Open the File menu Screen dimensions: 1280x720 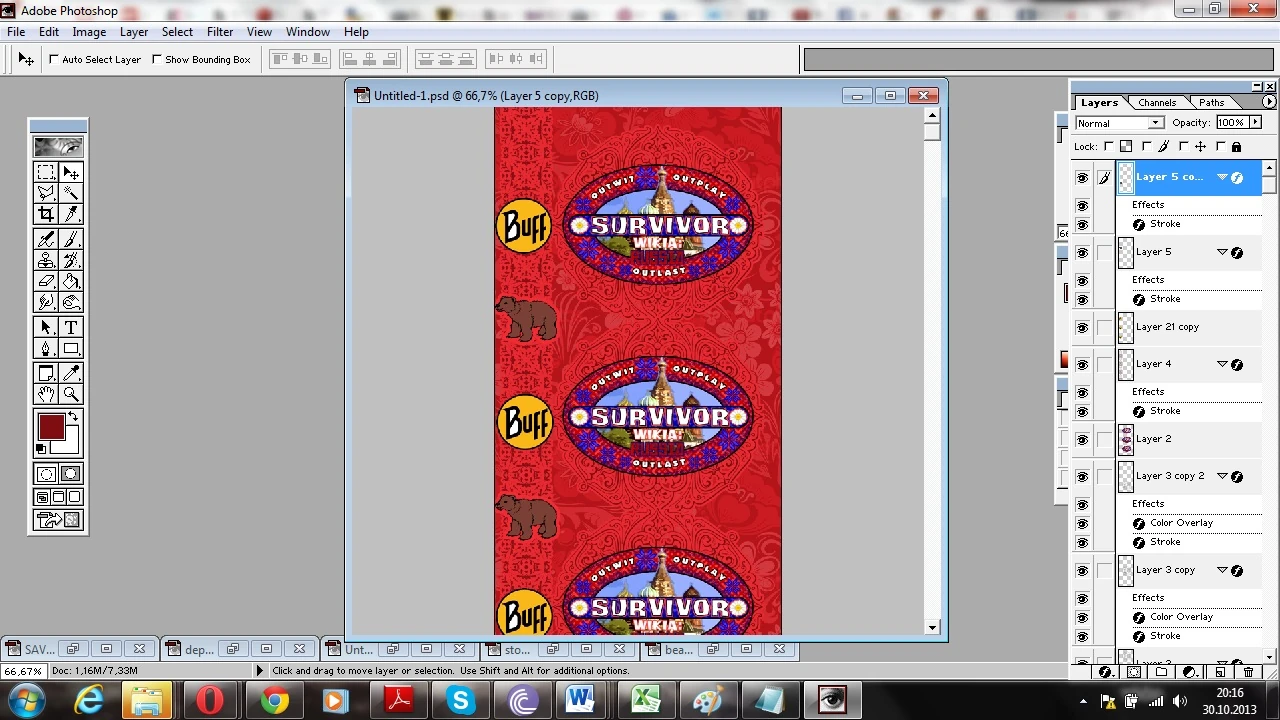pos(16,32)
